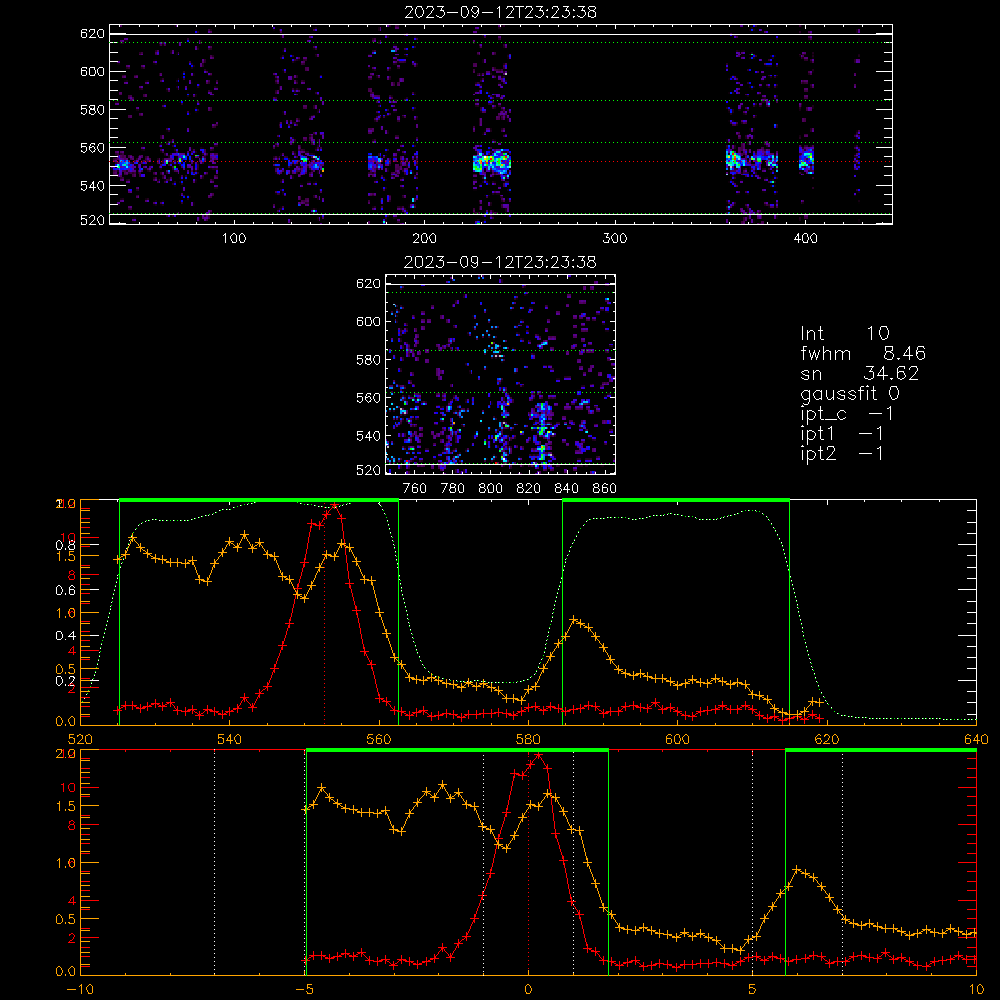
Task: Click x-axis label 200 on top spectrogram
Action: tap(424, 239)
